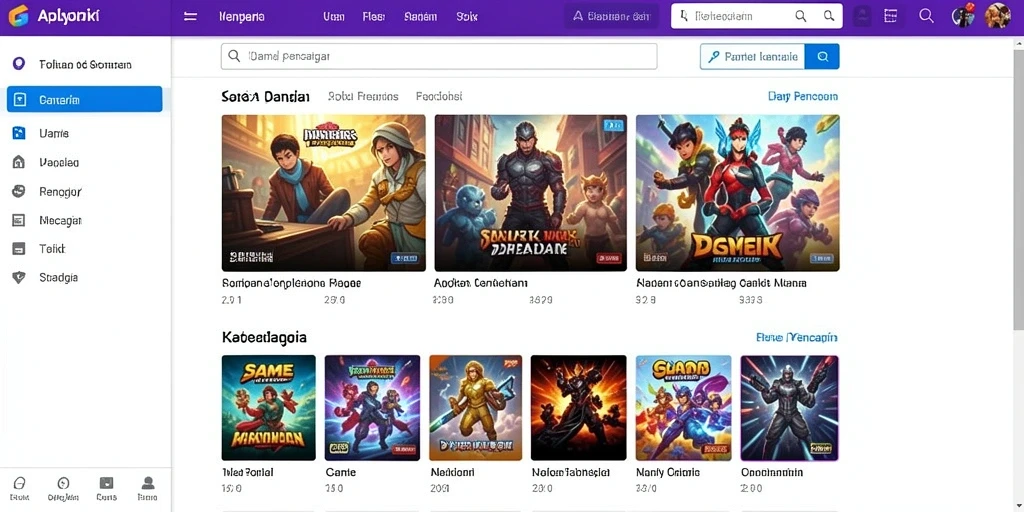Click the first magnifier in header search box
This screenshot has width=1024, height=512.
(x=801, y=16)
